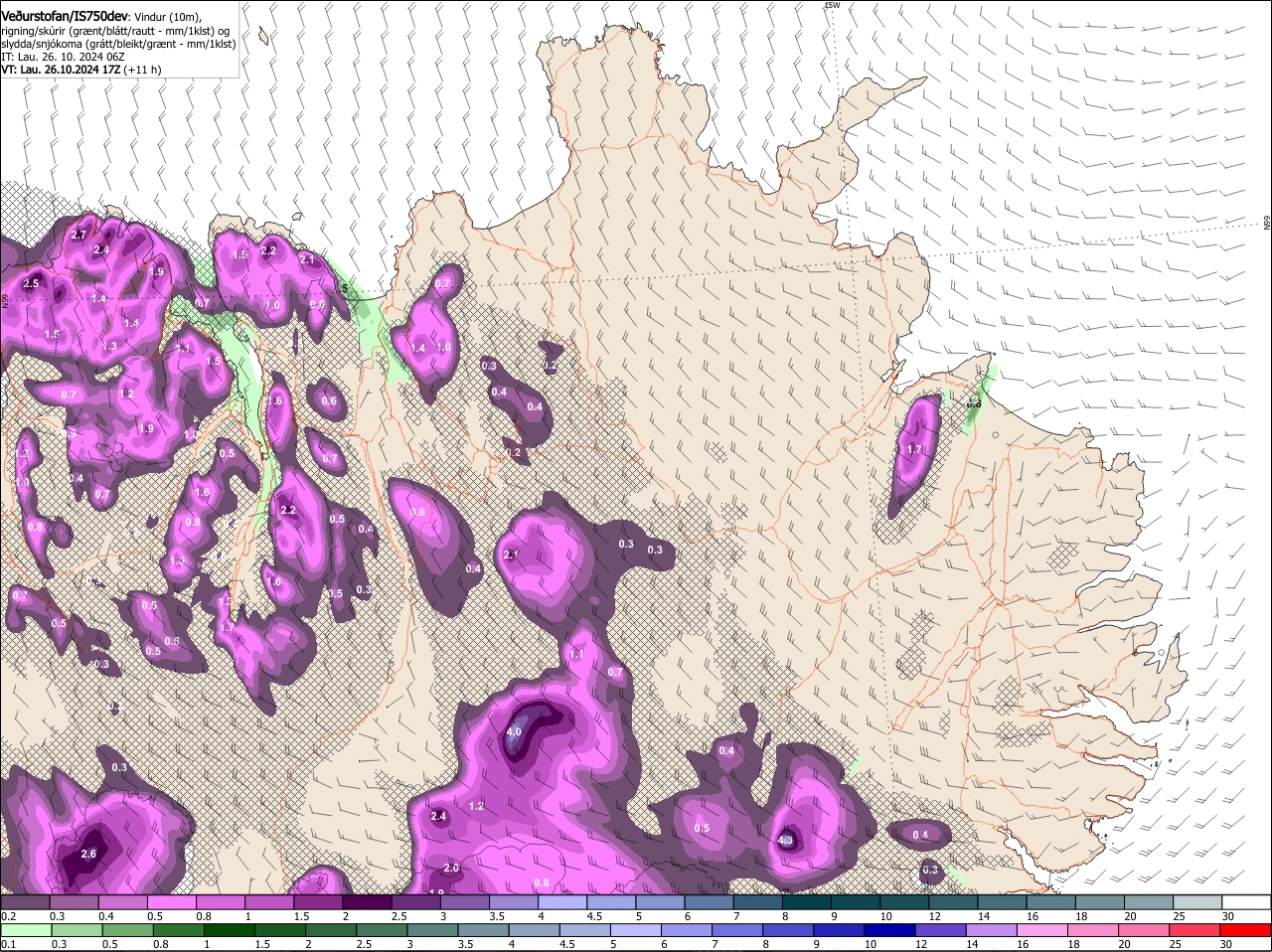Click the 2.6 snowfall value on the map
The height and width of the screenshot is (952, 1272).
88,854
